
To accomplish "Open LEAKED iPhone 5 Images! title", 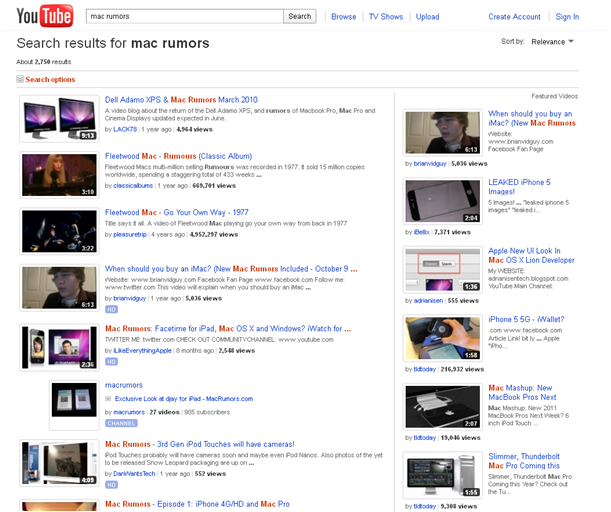I will (x=519, y=187).
